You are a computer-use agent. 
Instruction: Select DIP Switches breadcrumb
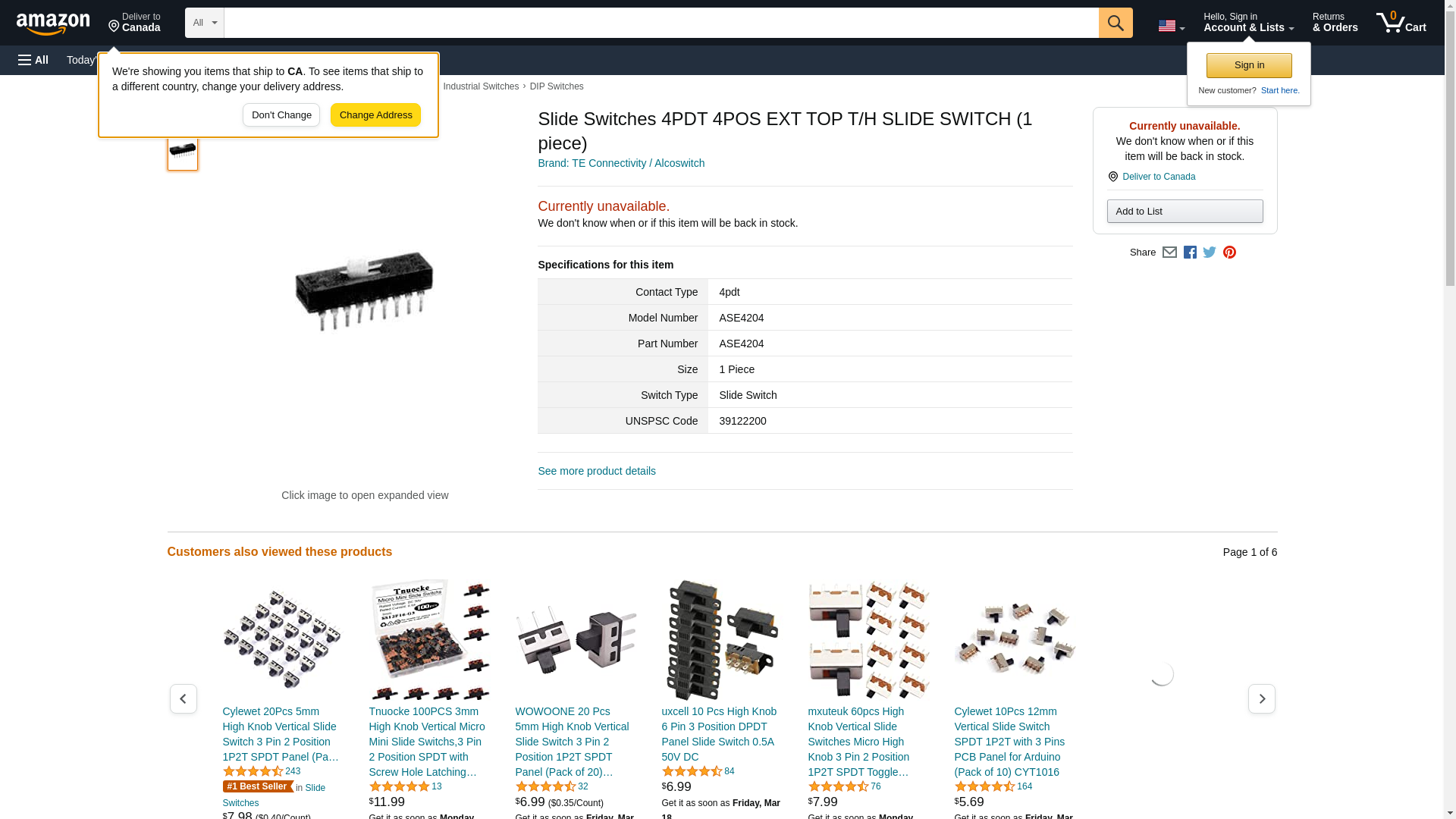(x=557, y=86)
